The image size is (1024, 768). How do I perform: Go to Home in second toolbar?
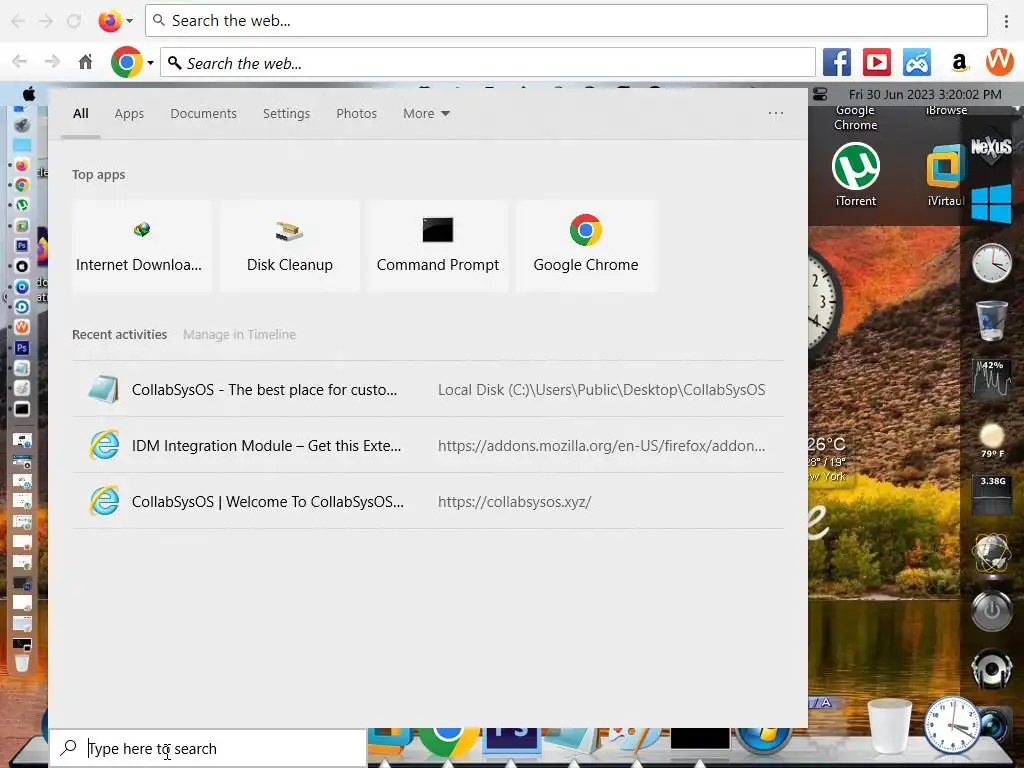point(86,62)
